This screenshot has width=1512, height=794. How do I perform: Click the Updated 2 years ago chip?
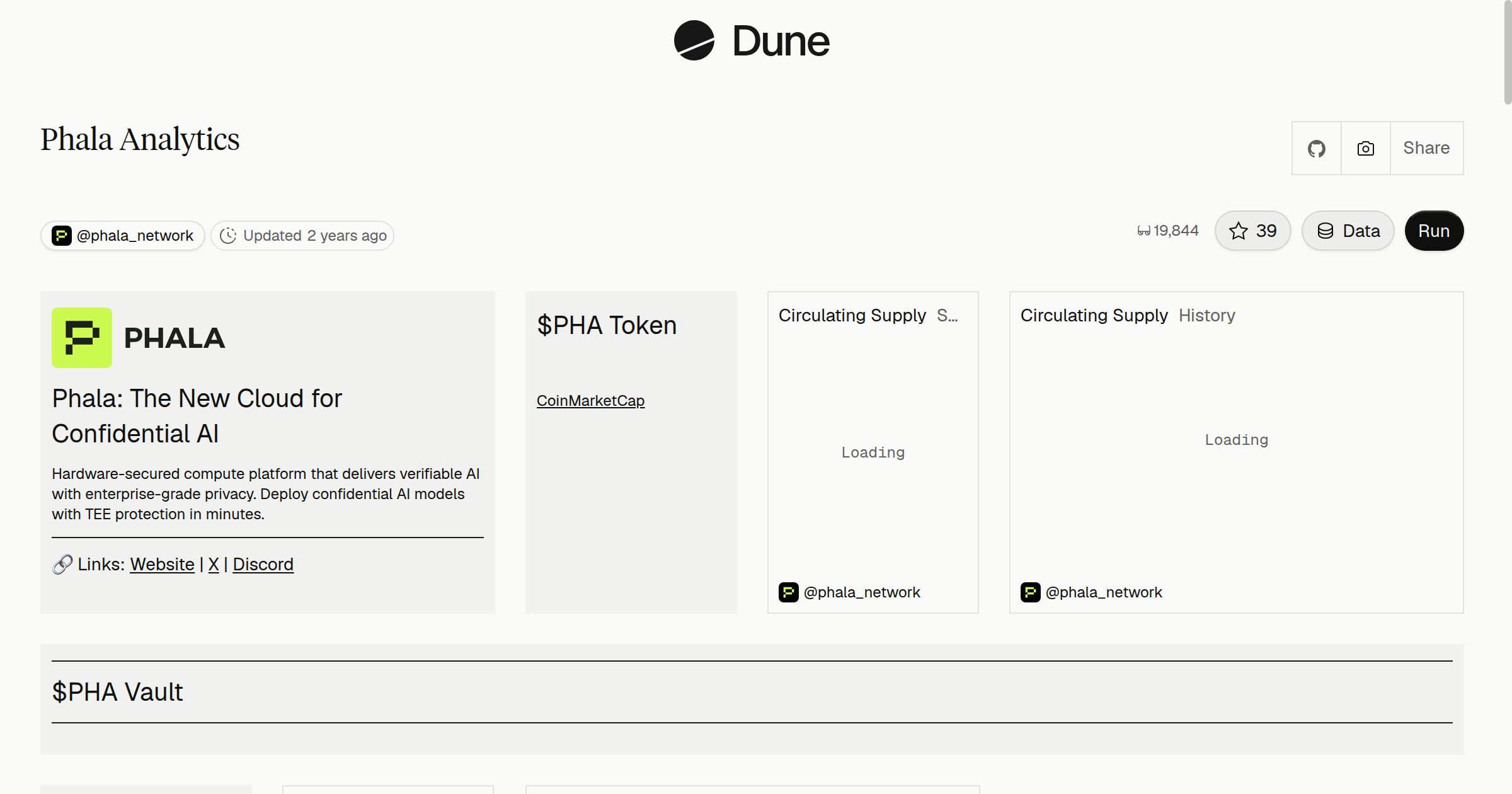[302, 236]
